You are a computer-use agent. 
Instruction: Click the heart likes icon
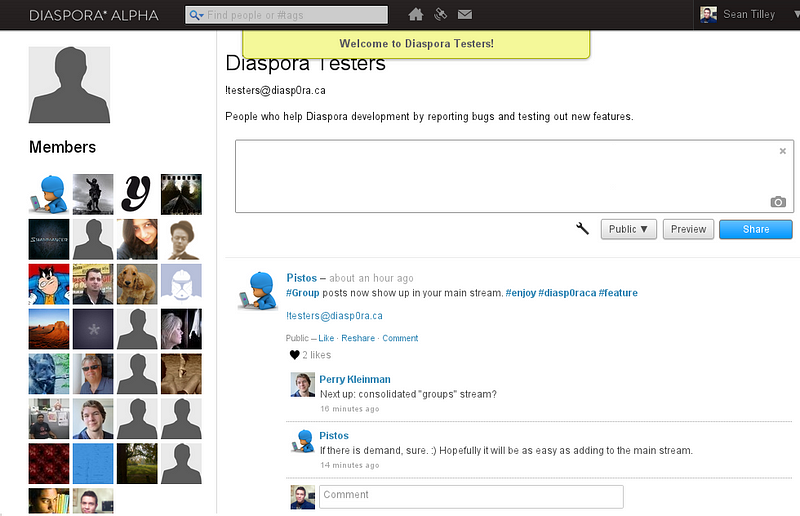coord(294,355)
